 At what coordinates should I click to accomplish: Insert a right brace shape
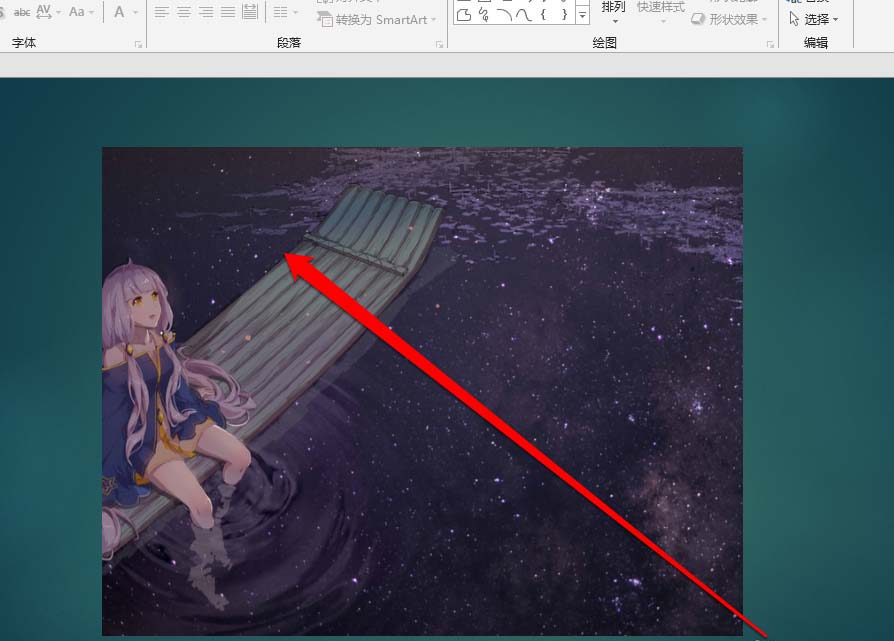click(x=564, y=15)
